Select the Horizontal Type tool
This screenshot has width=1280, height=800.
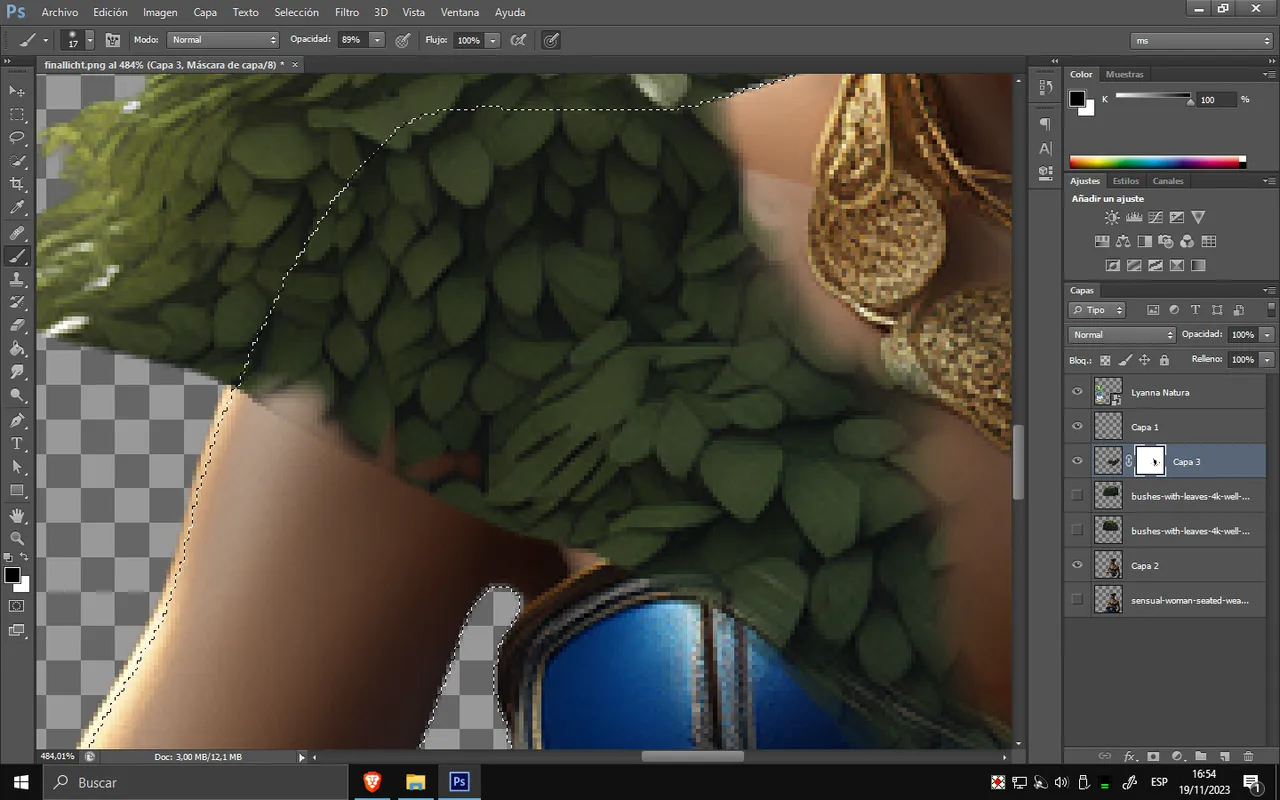coord(17,443)
